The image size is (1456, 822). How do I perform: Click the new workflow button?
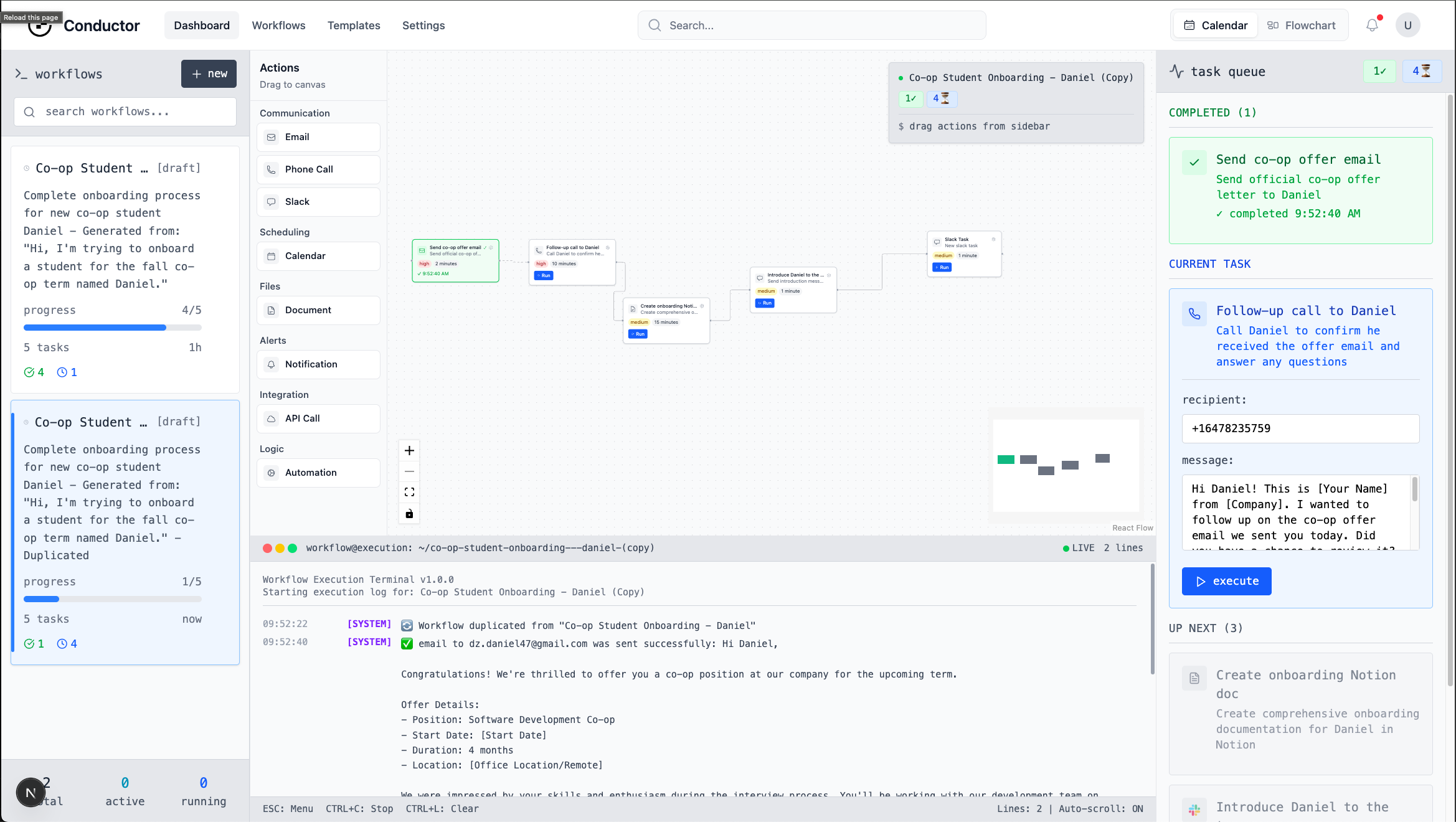(x=209, y=73)
